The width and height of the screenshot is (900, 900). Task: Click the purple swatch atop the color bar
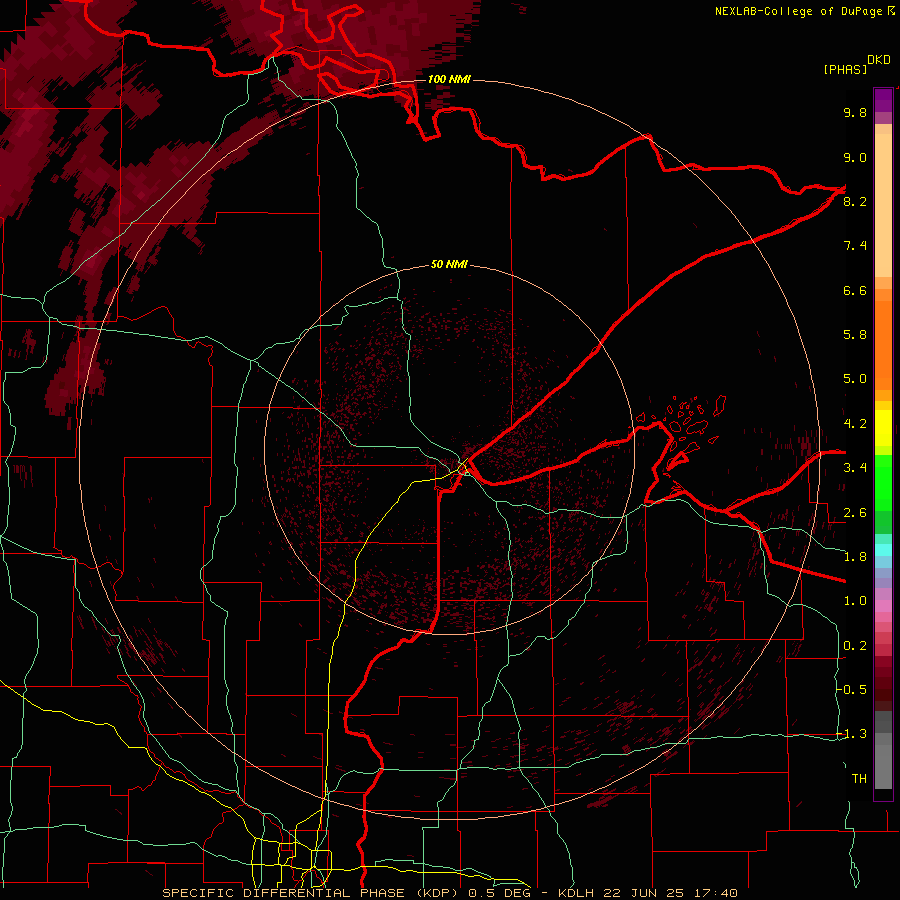click(883, 100)
